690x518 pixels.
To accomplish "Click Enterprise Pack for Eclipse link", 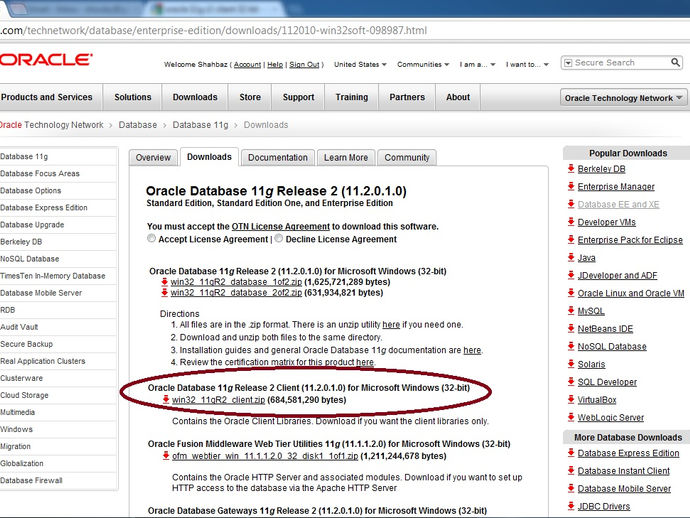I will click(630, 240).
